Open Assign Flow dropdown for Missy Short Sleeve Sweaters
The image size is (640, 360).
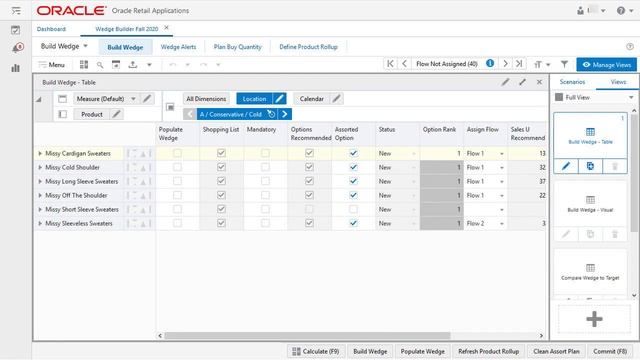point(502,210)
